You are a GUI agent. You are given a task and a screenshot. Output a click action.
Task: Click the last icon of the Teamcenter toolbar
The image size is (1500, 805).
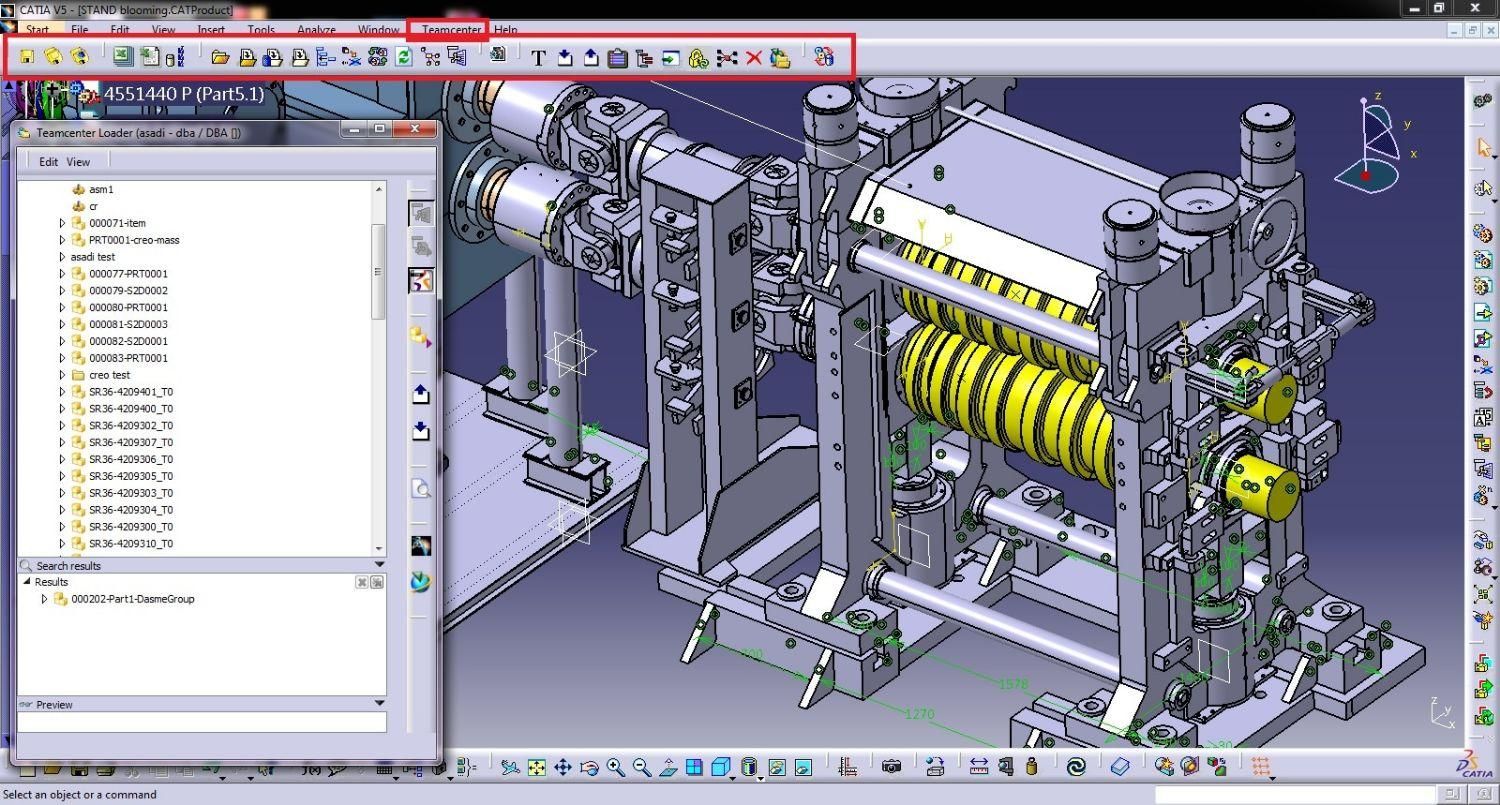click(823, 57)
